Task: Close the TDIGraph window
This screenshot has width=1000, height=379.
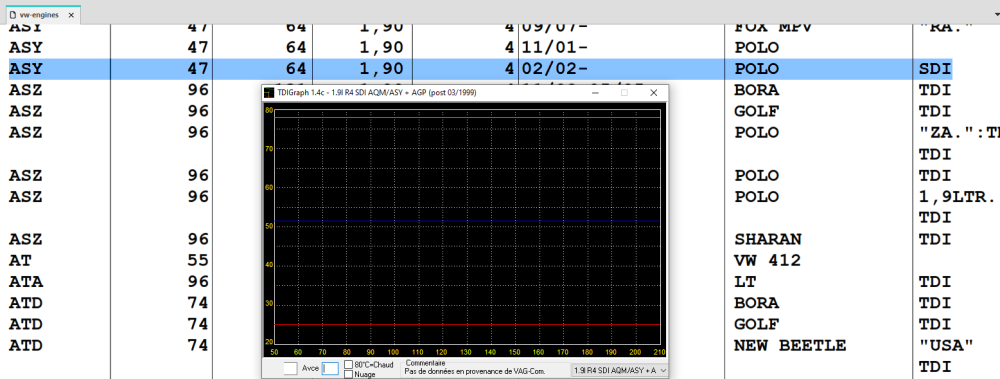Action: (653, 93)
